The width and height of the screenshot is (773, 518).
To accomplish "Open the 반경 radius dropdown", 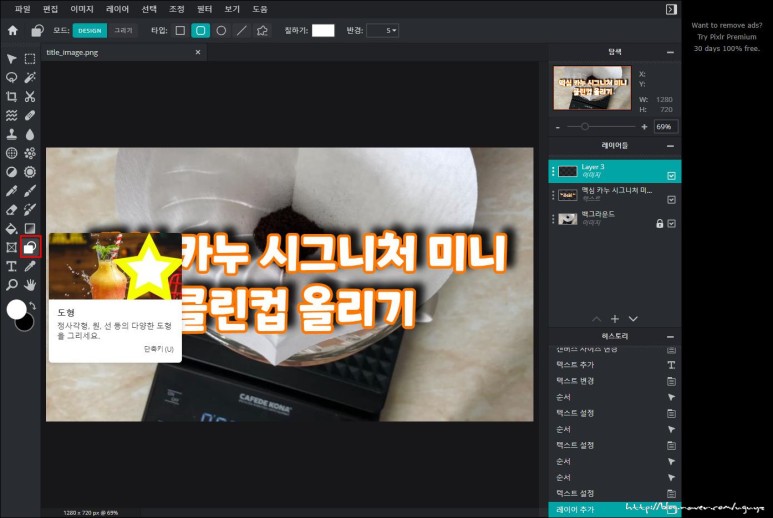I will [383, 31].
